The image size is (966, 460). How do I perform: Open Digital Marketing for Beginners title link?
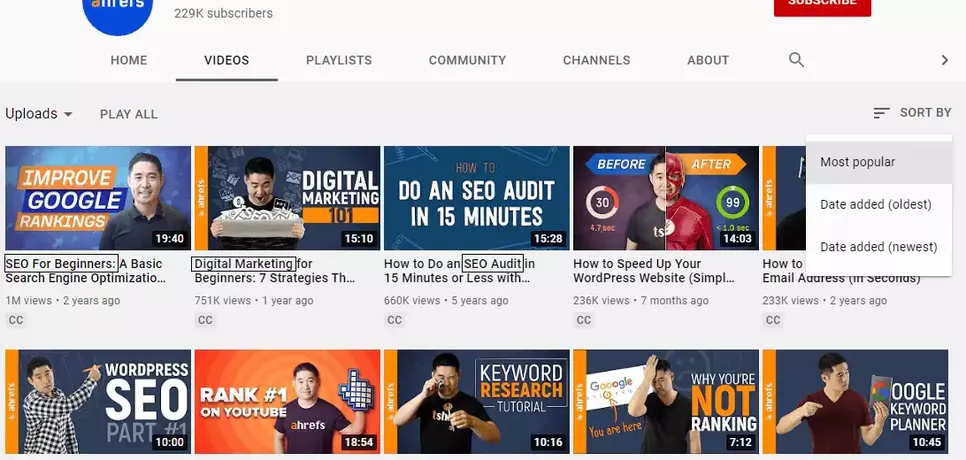[x=275, y=271]
